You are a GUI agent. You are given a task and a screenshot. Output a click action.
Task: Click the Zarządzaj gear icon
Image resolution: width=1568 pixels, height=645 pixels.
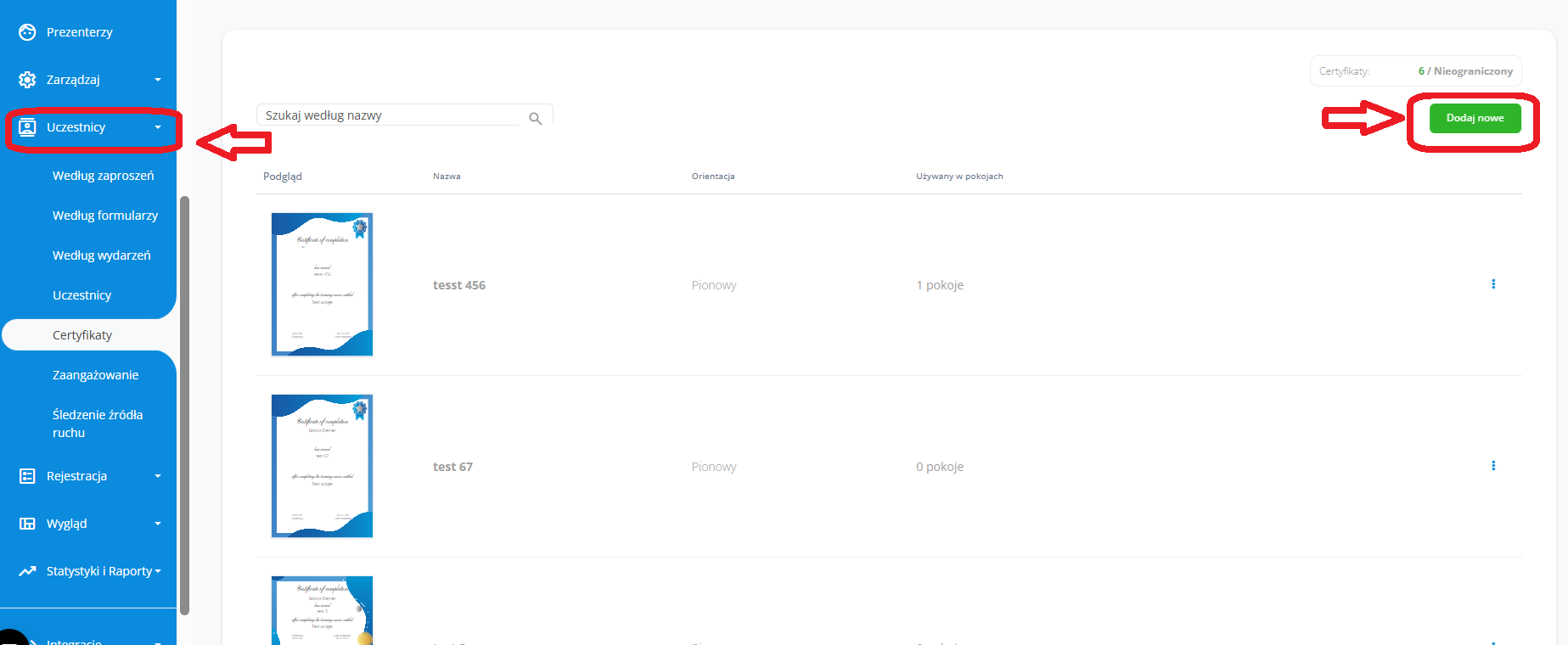point(27,80)
